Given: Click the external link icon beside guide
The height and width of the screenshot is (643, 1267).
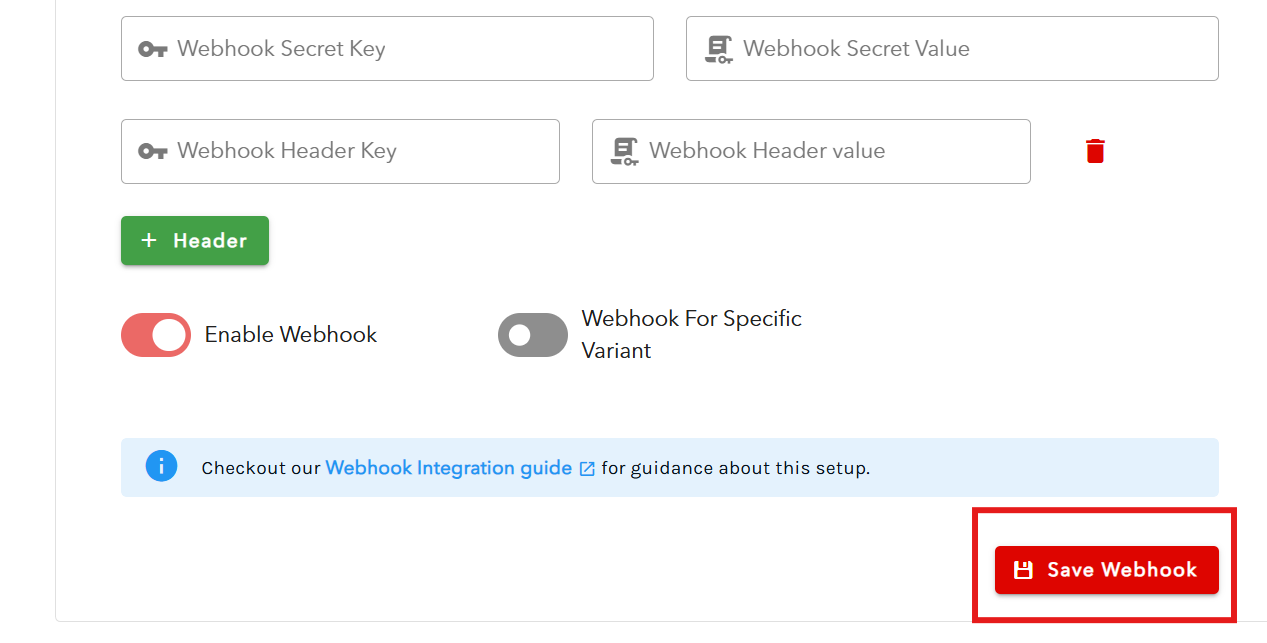Looking at the screenshot, I should [588, 468].
